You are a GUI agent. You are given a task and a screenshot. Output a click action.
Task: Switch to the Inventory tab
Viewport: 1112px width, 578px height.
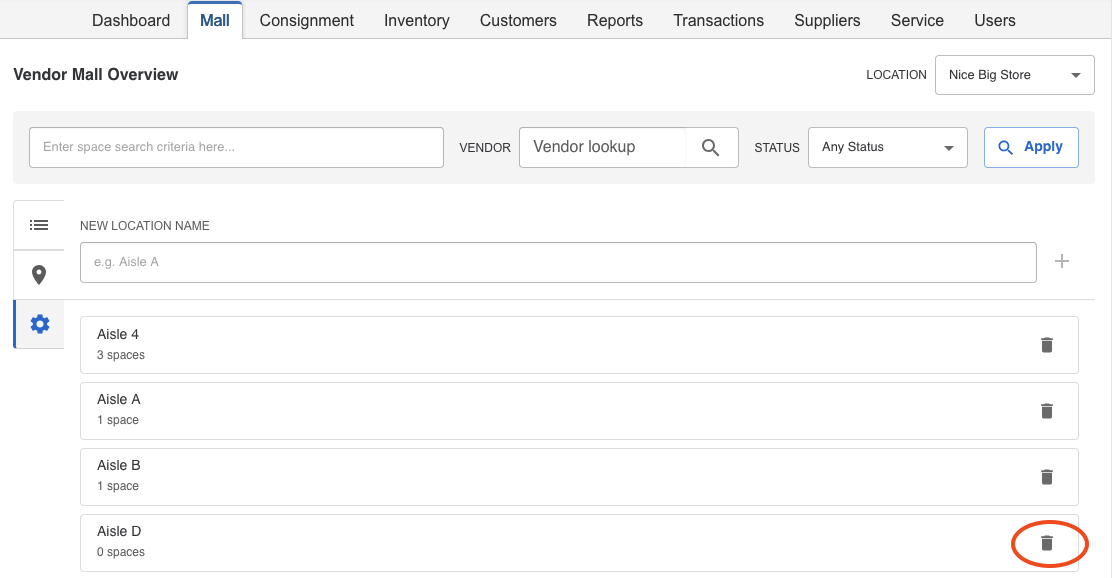click(416, 21)
